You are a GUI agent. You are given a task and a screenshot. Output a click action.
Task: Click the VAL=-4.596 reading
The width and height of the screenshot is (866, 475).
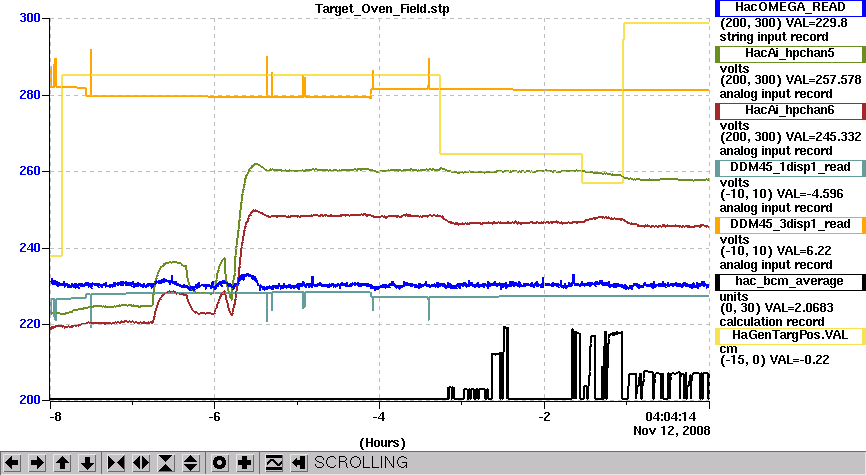coord(810,194)
